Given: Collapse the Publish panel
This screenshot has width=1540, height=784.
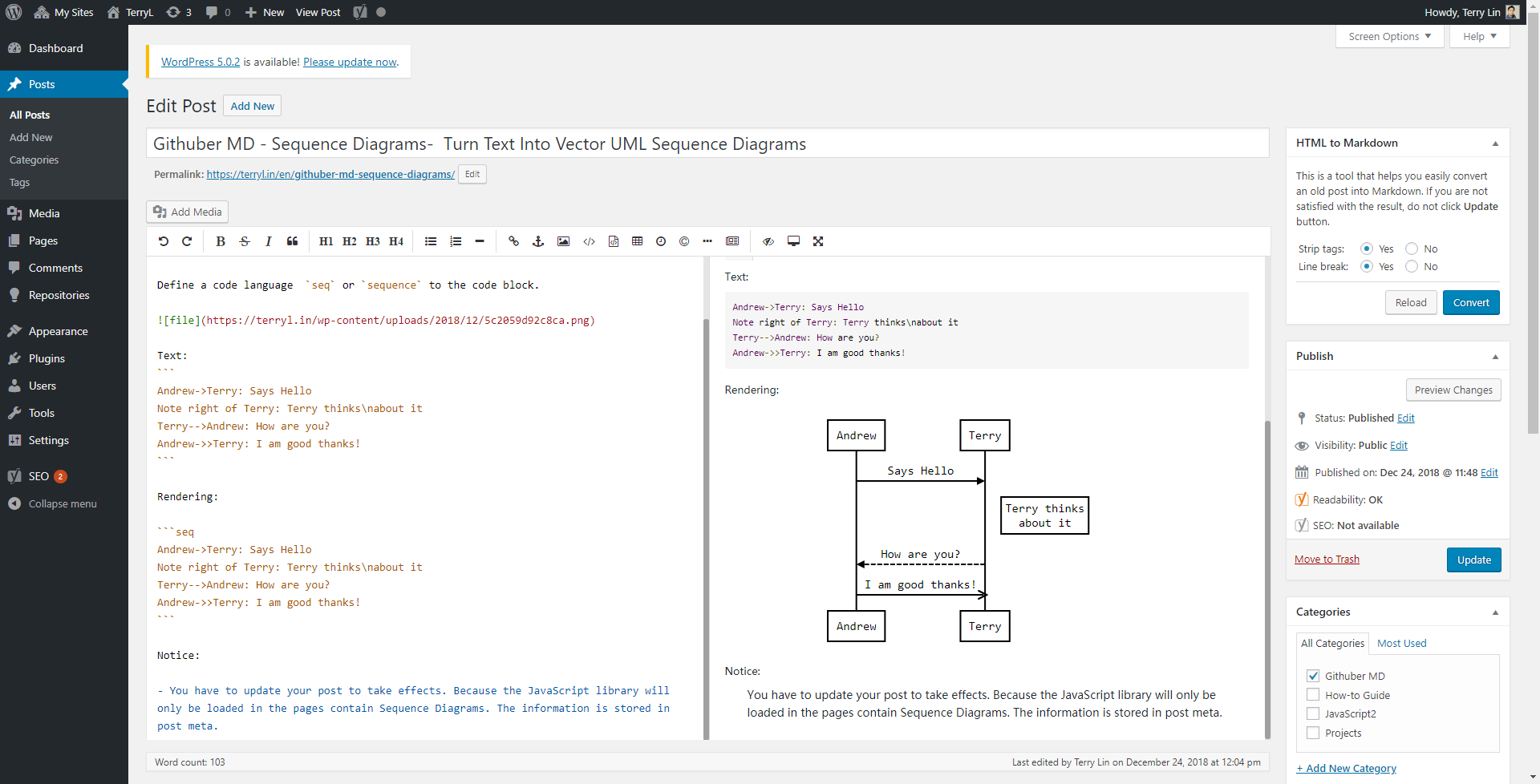Looking at the screenshot, I should (x=1495, y=357).
